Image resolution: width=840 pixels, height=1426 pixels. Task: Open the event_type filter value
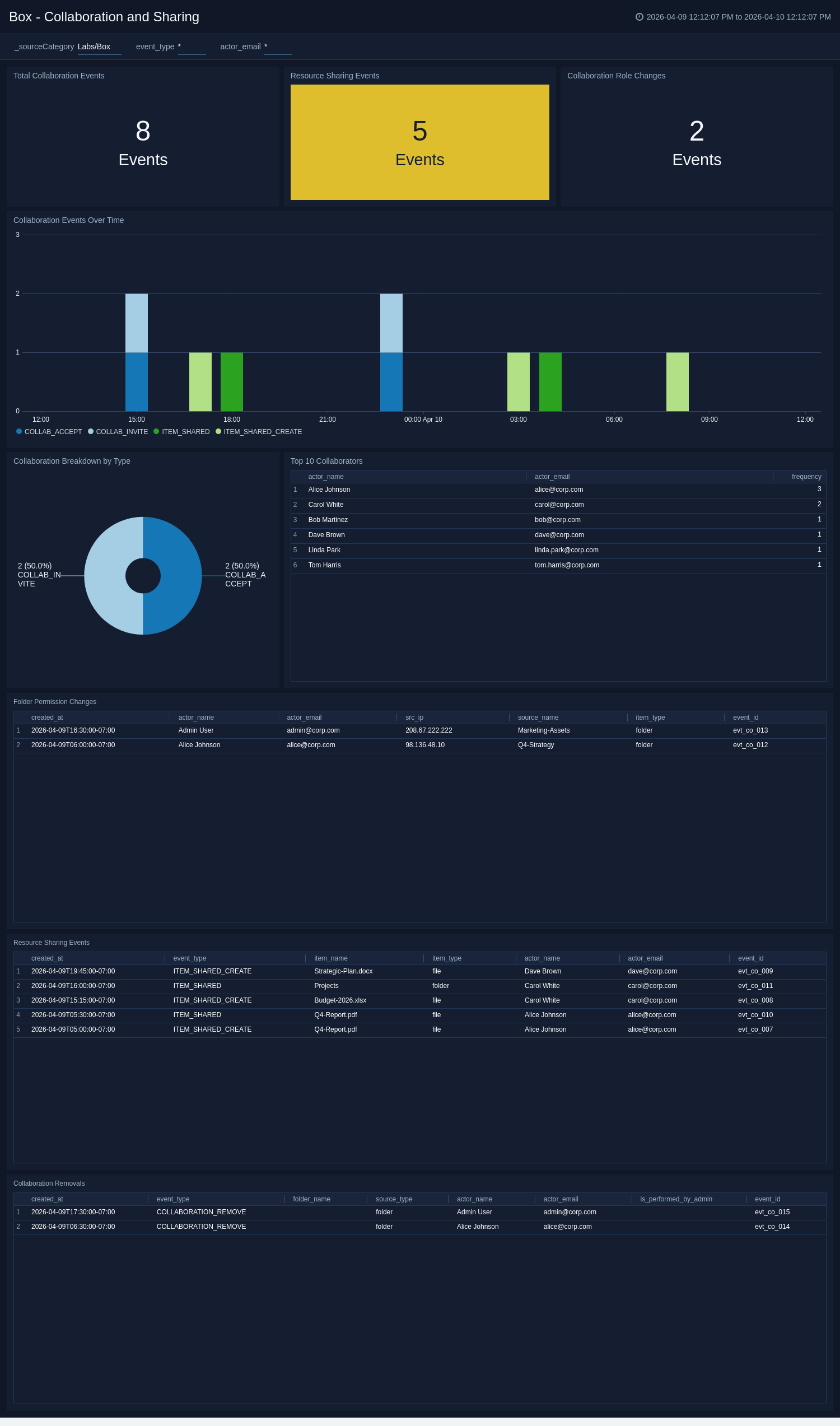coord(192,47)
